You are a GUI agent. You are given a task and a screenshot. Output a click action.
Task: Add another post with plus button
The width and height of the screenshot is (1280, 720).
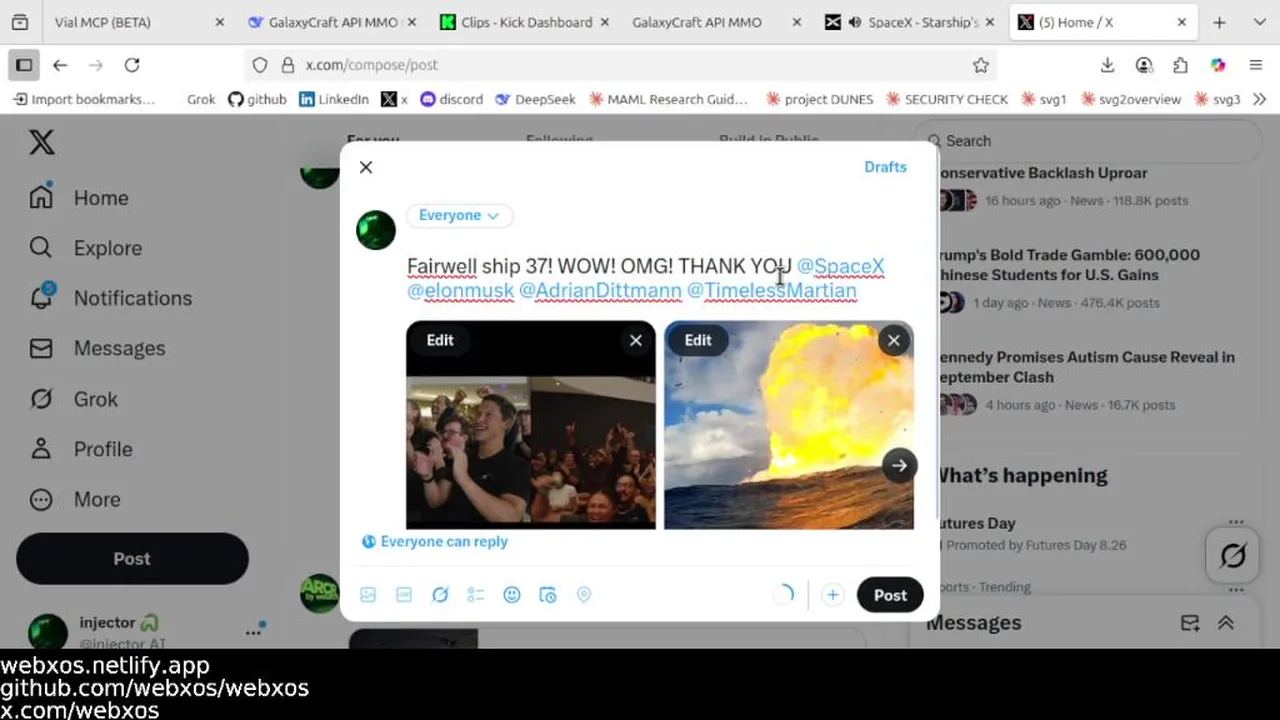(x=832, y=595)
